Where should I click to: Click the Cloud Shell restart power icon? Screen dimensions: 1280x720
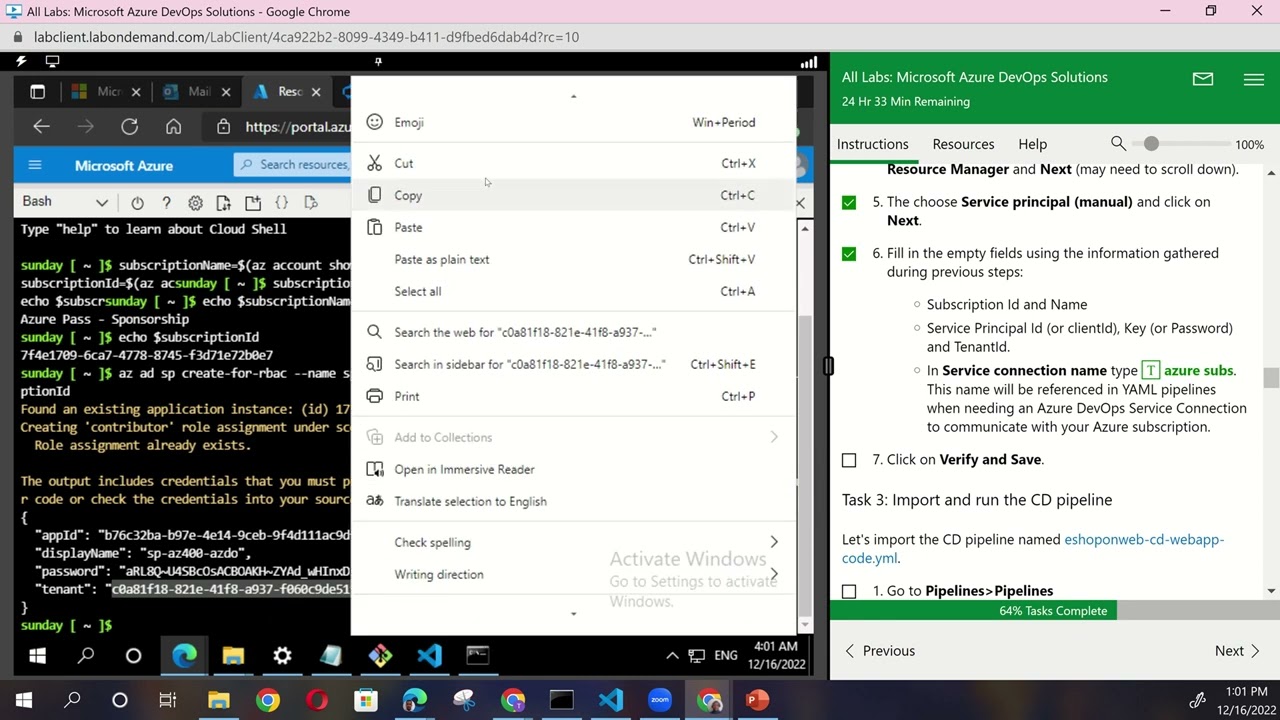tap(137, 203)
